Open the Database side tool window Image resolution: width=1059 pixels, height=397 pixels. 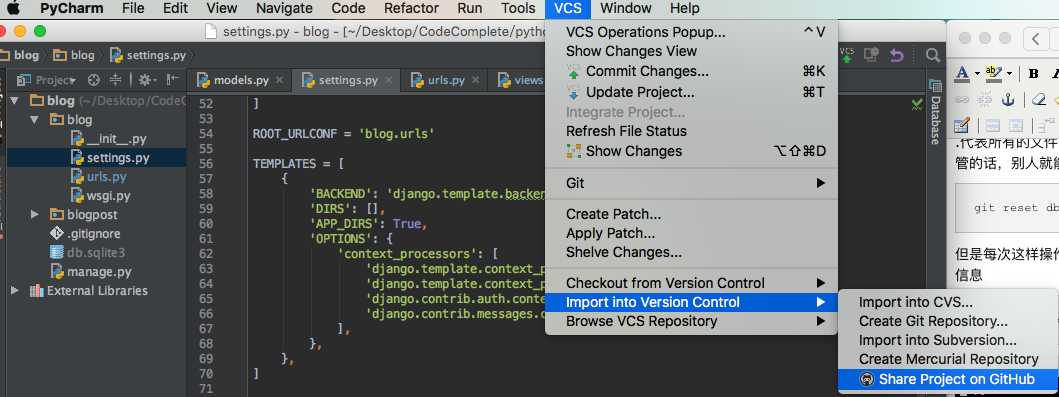pos(935,113)
